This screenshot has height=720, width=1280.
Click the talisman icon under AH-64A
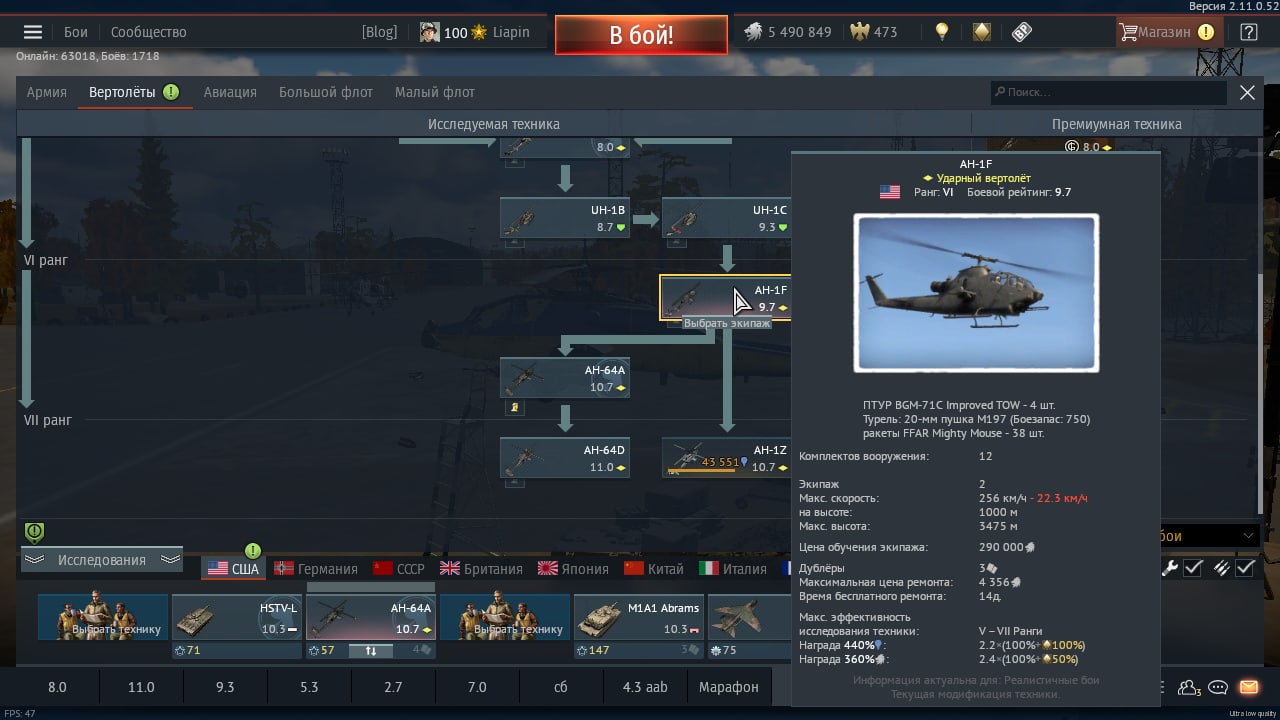click(515, 408)
